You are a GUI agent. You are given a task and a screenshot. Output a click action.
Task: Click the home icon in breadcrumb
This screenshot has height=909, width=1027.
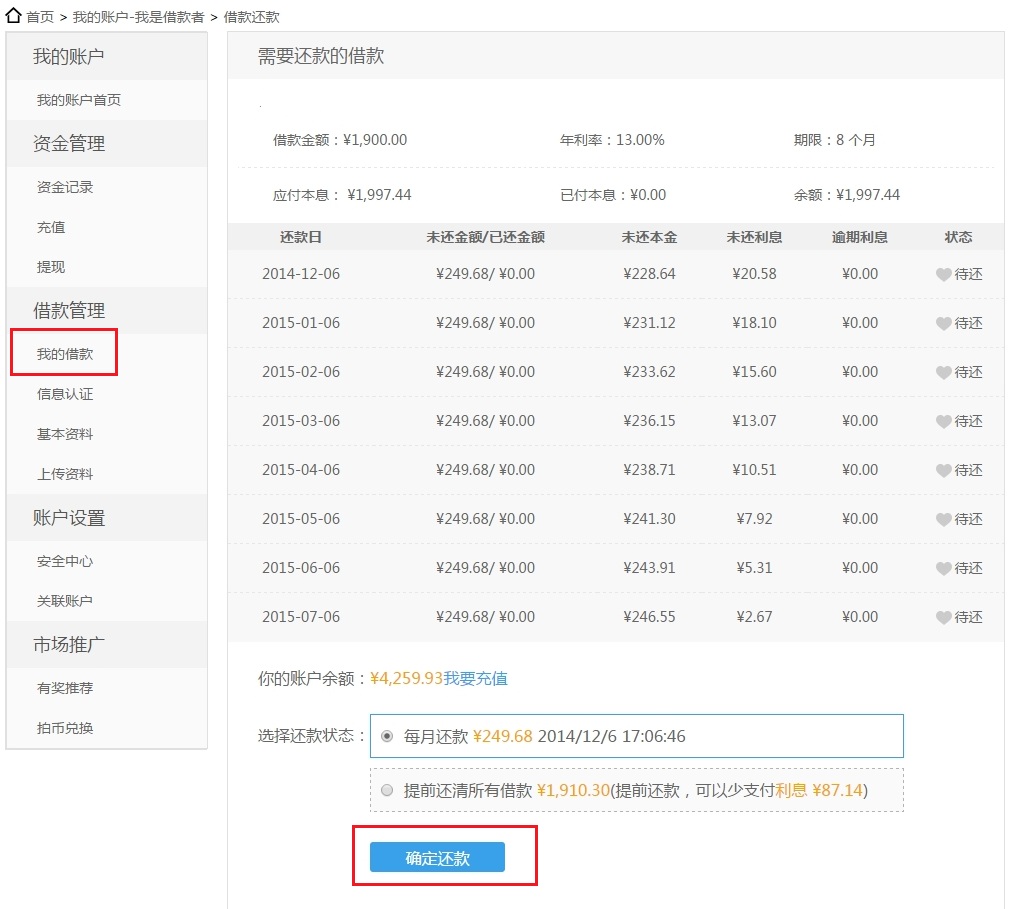pos(13,15)
